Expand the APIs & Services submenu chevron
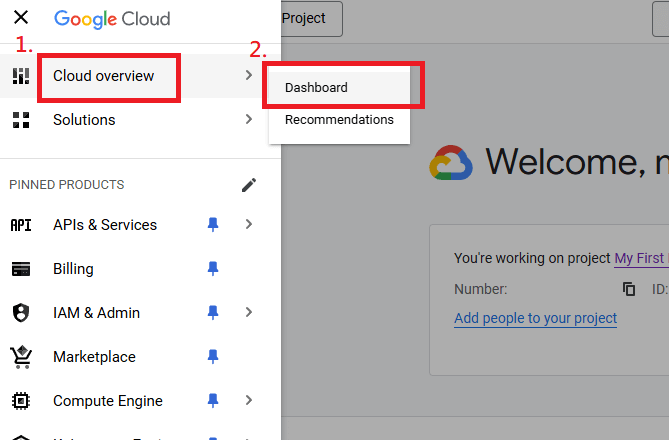The height and width of the screenshot is (440, 669). point(249,224)
